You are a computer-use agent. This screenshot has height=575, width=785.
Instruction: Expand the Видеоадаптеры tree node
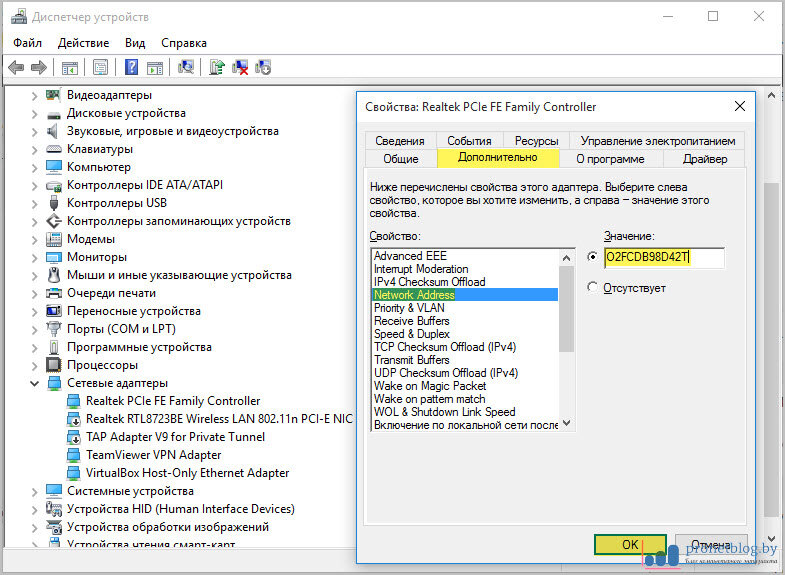34,96
